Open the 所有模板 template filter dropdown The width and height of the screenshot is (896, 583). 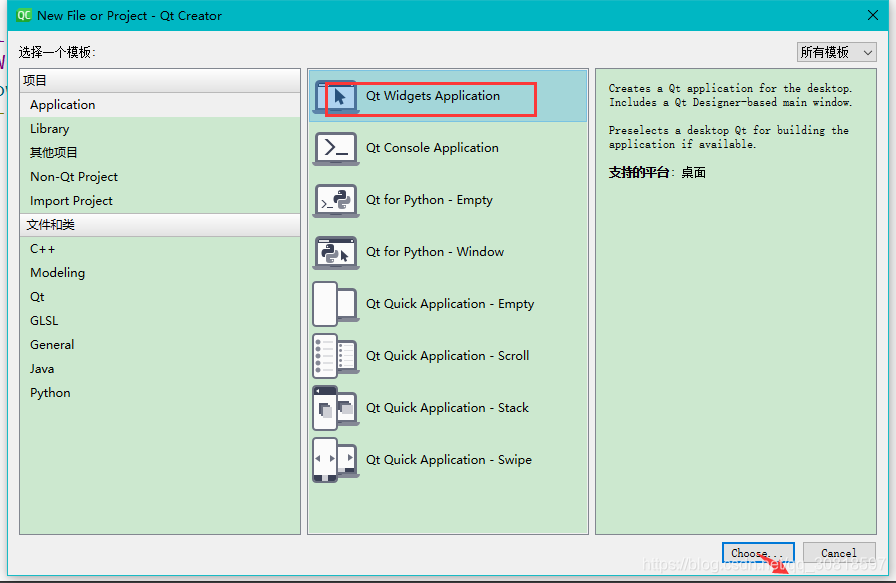click(837, 52)
